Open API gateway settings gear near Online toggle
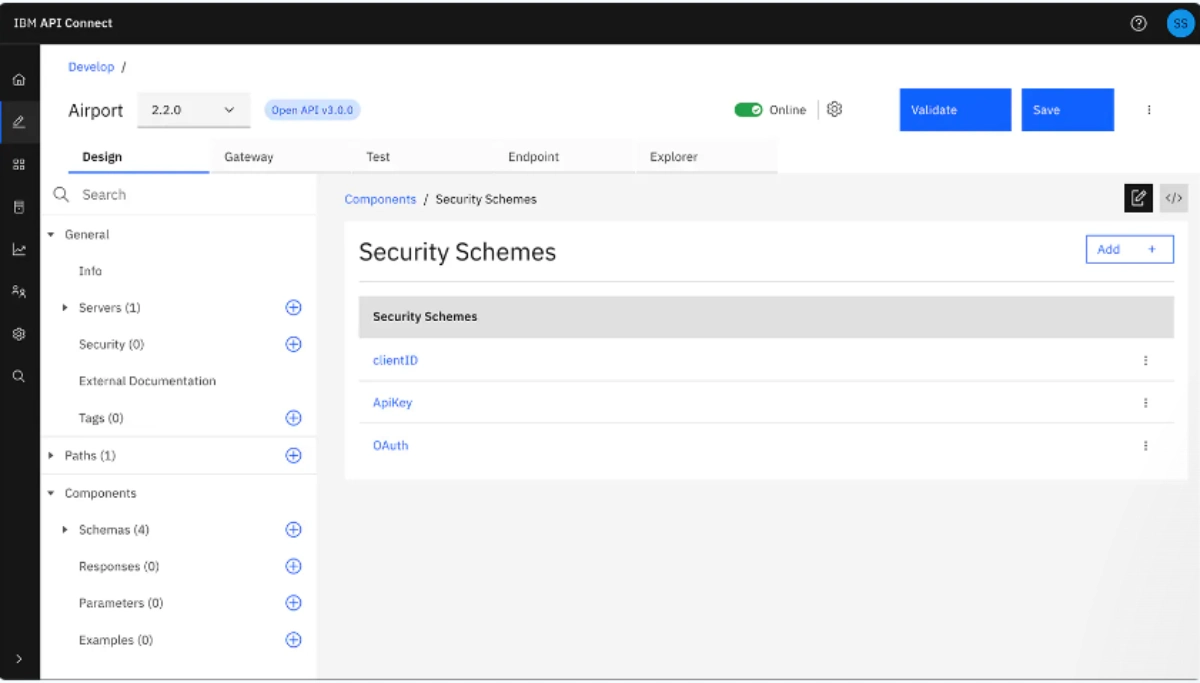 [835, 110]
